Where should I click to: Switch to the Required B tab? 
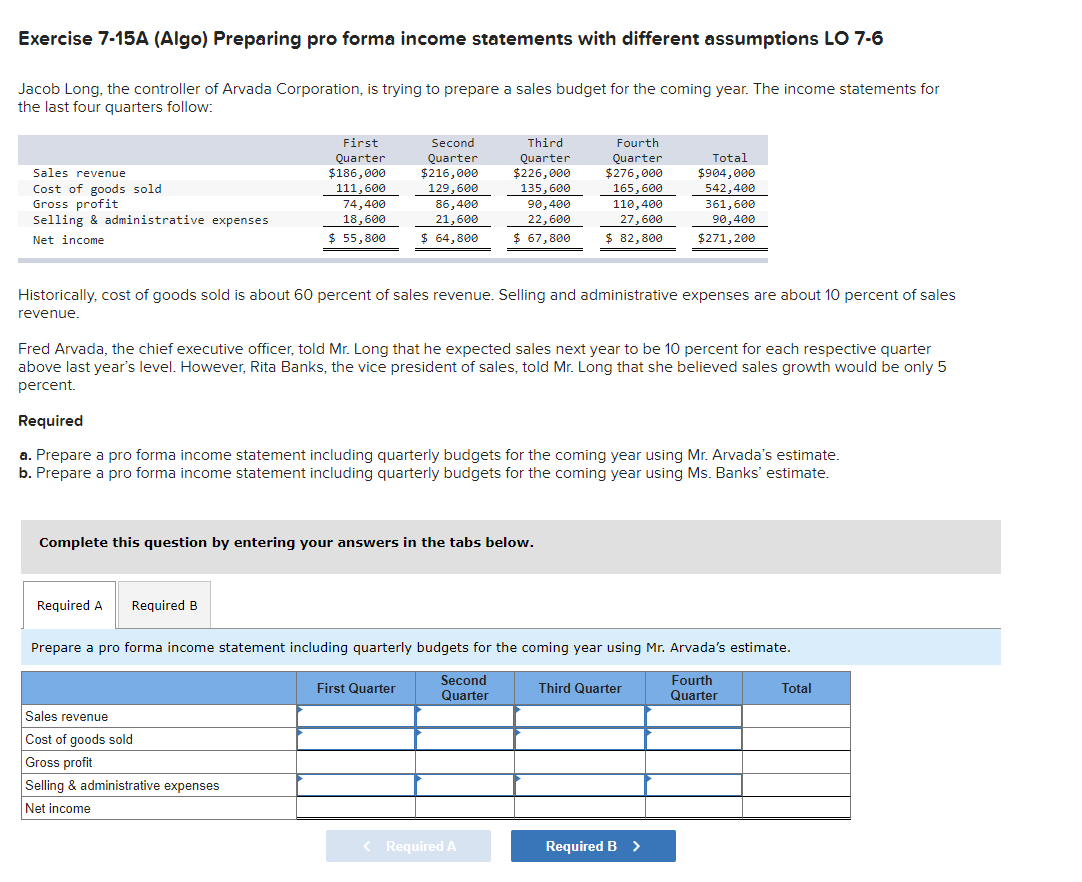(x=164, y=605)
